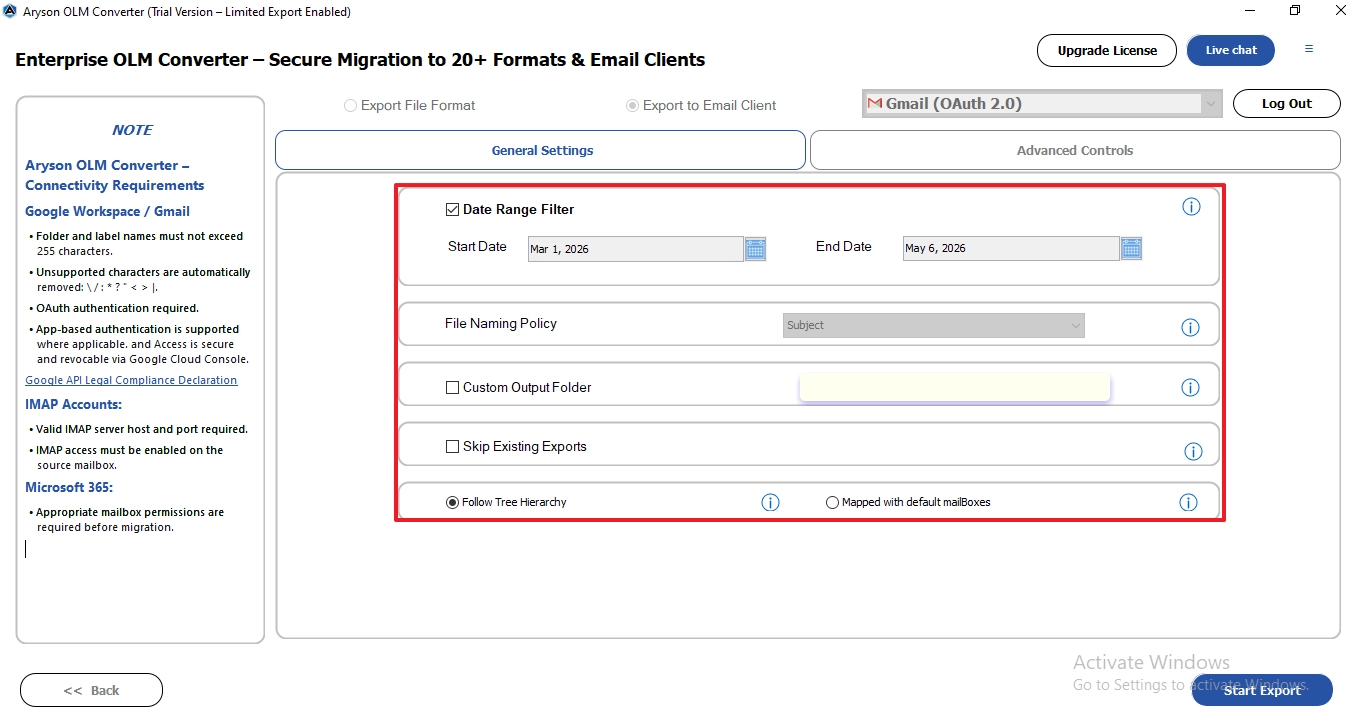Go Back to the previous step
This screenshot has width=1366, height=728.
click(91, 690)
